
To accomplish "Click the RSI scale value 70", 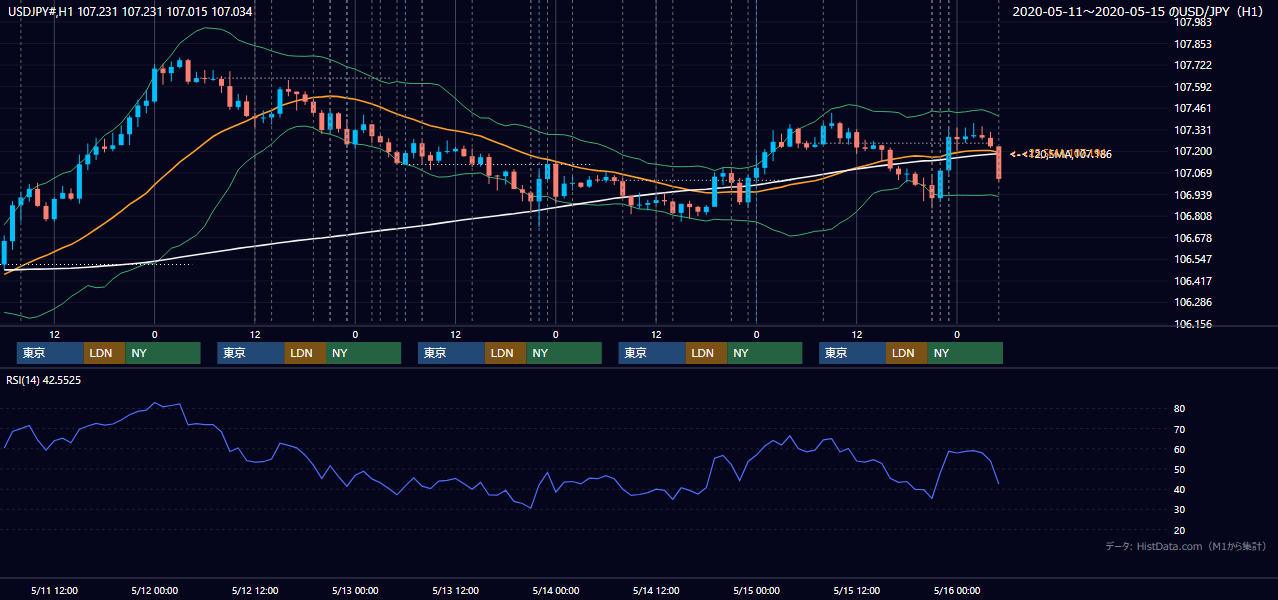I will [x=1179, y=429].
